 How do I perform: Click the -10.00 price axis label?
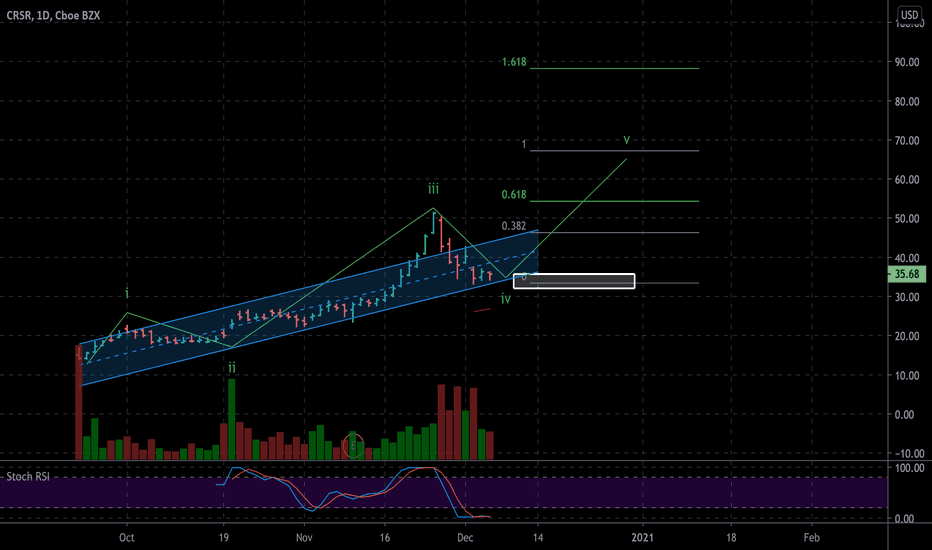(x=907, y=454)
